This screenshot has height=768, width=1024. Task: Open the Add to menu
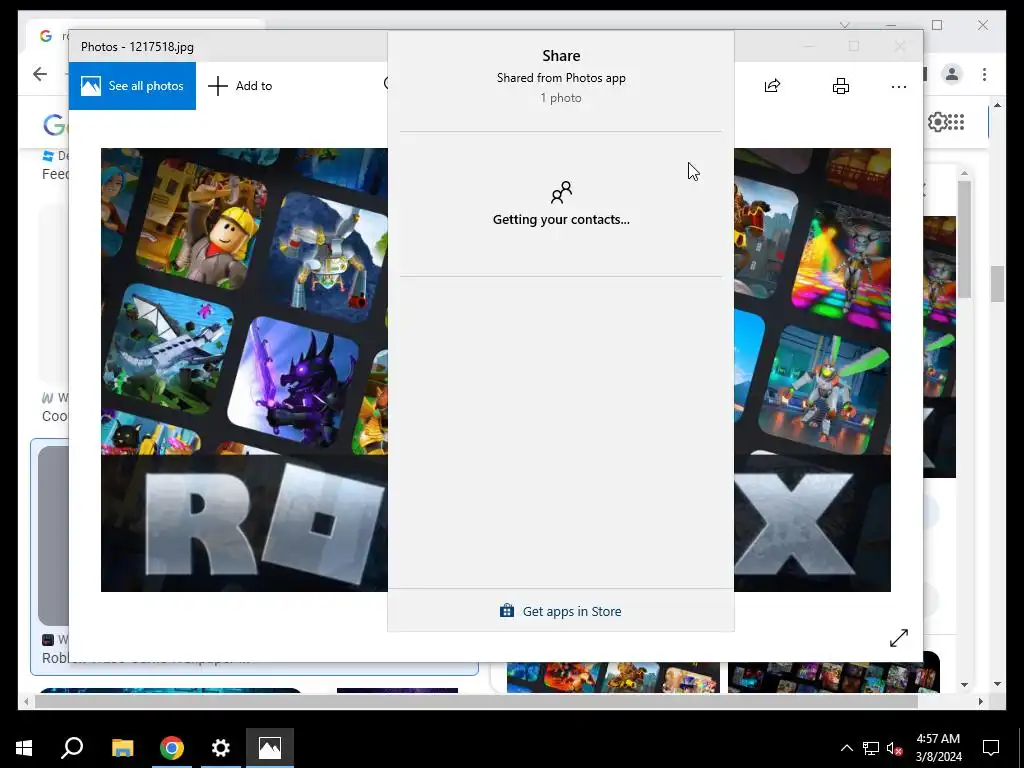click(x=240, y=86)
